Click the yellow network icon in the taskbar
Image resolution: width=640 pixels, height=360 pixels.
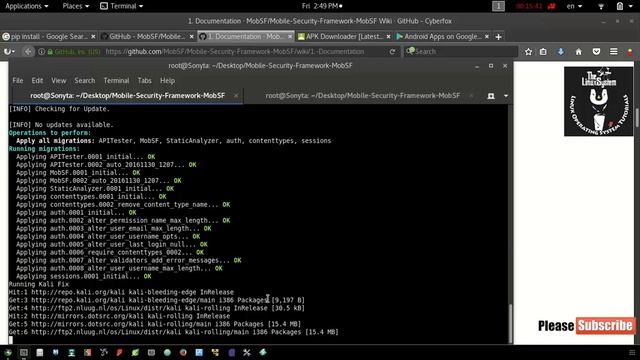(x=215, y=352)
